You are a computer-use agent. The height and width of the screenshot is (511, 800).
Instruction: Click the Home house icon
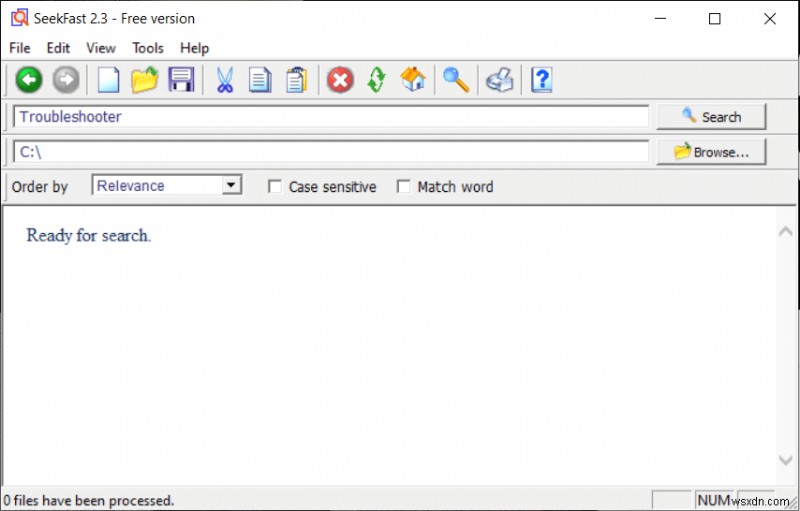click(413, 80)
